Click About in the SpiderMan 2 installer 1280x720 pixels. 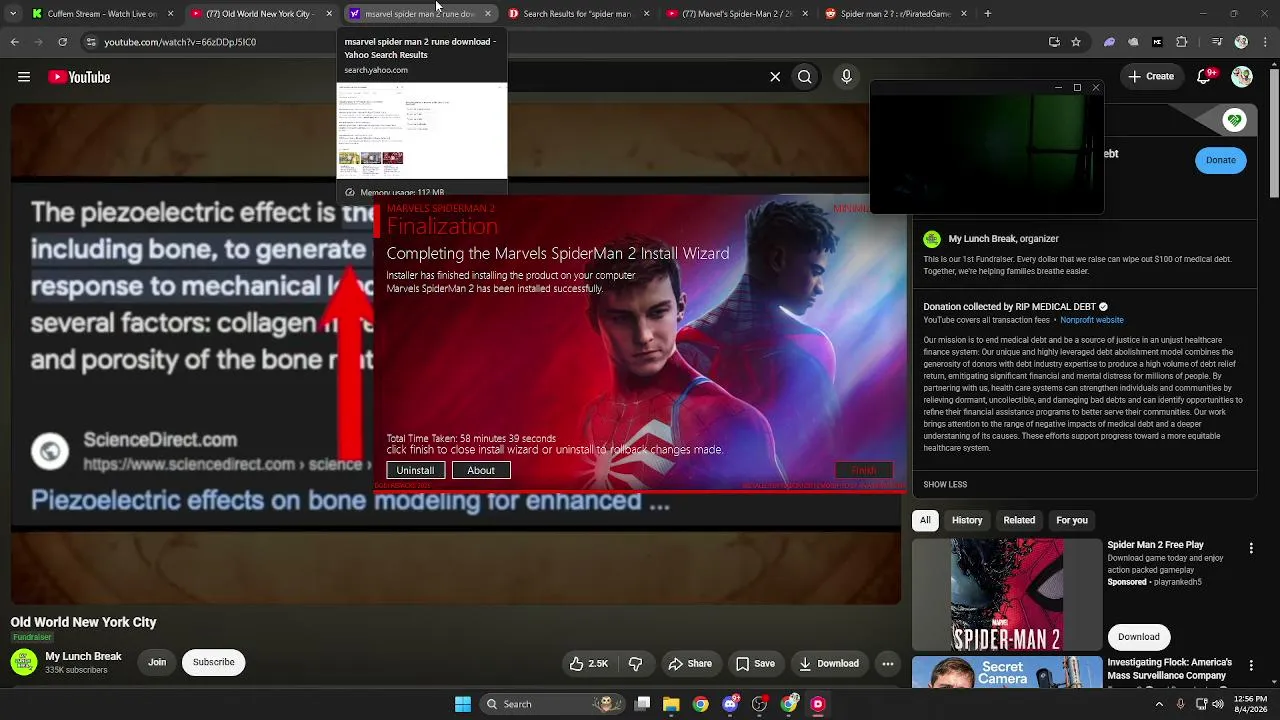point(481,470)
